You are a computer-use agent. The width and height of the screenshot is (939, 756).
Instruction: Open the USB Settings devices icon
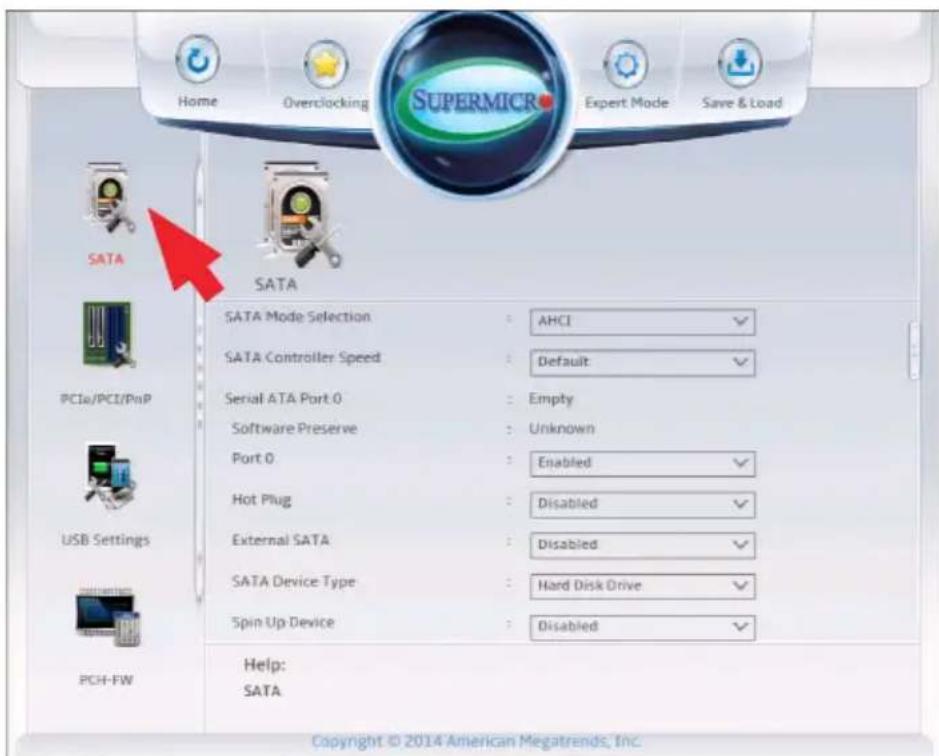[x=110, y=476]
